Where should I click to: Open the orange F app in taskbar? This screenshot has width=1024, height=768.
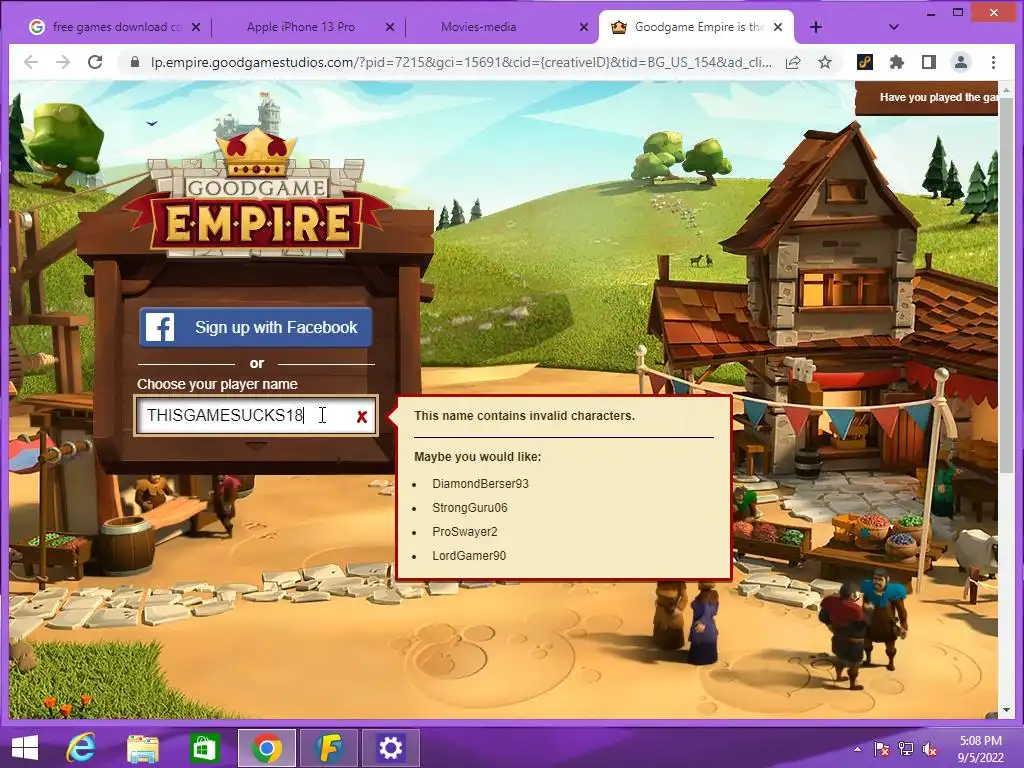pos(328,748)
